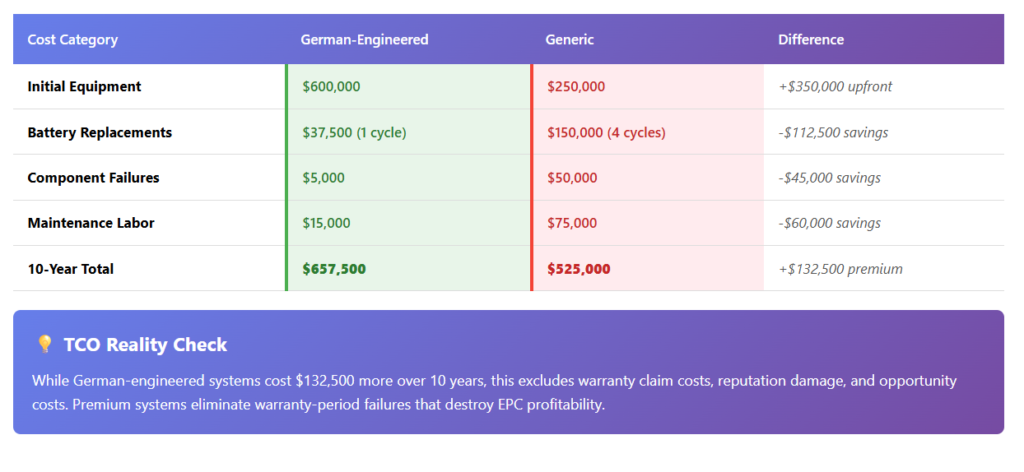Select the bold $657,500 total
The height and width of the screenshot is (472, 1024).
point(334,268)
